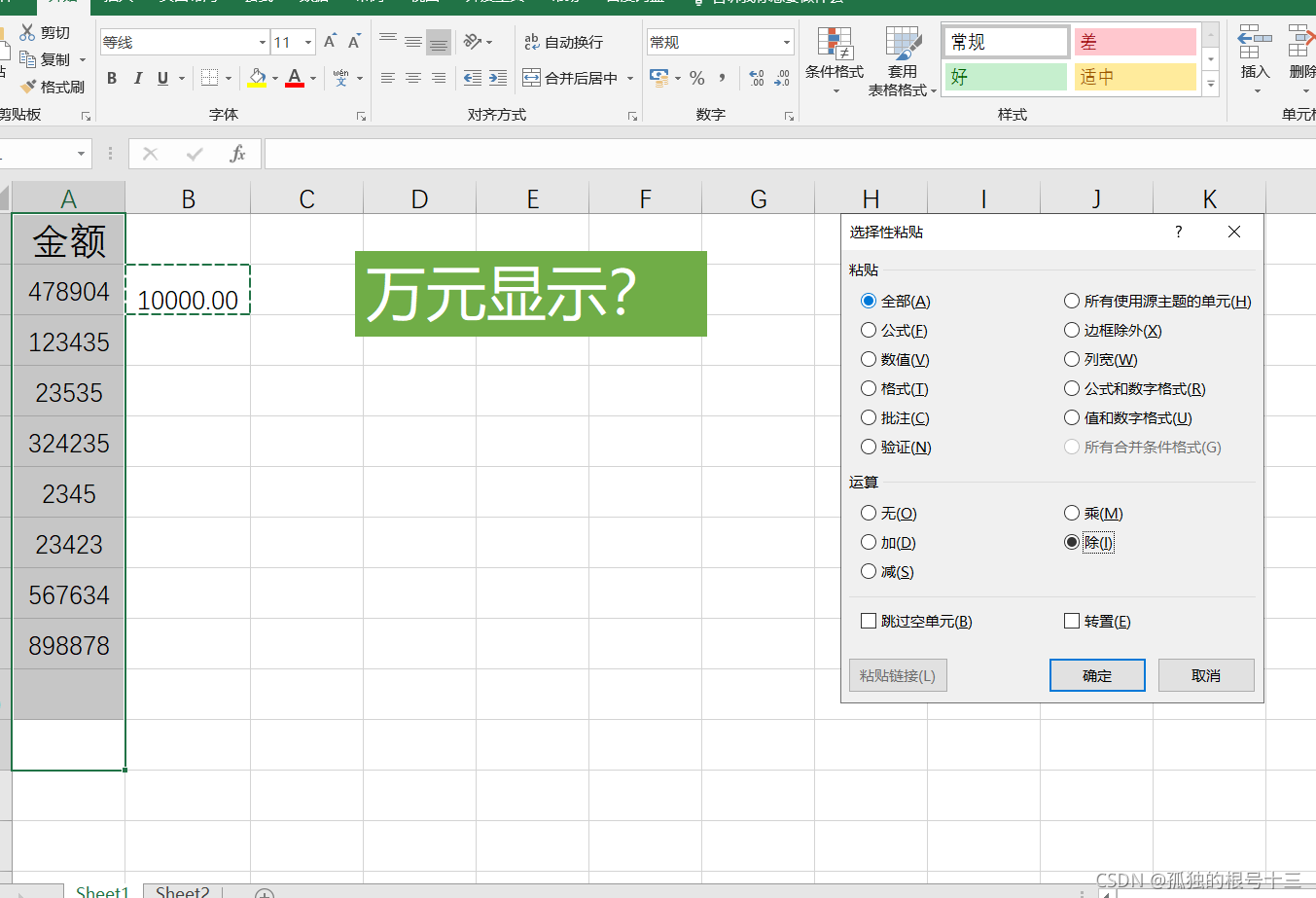The image size is (1316, 898).
Task: Open the font size dropdown
Action: (x=308, y=42)
